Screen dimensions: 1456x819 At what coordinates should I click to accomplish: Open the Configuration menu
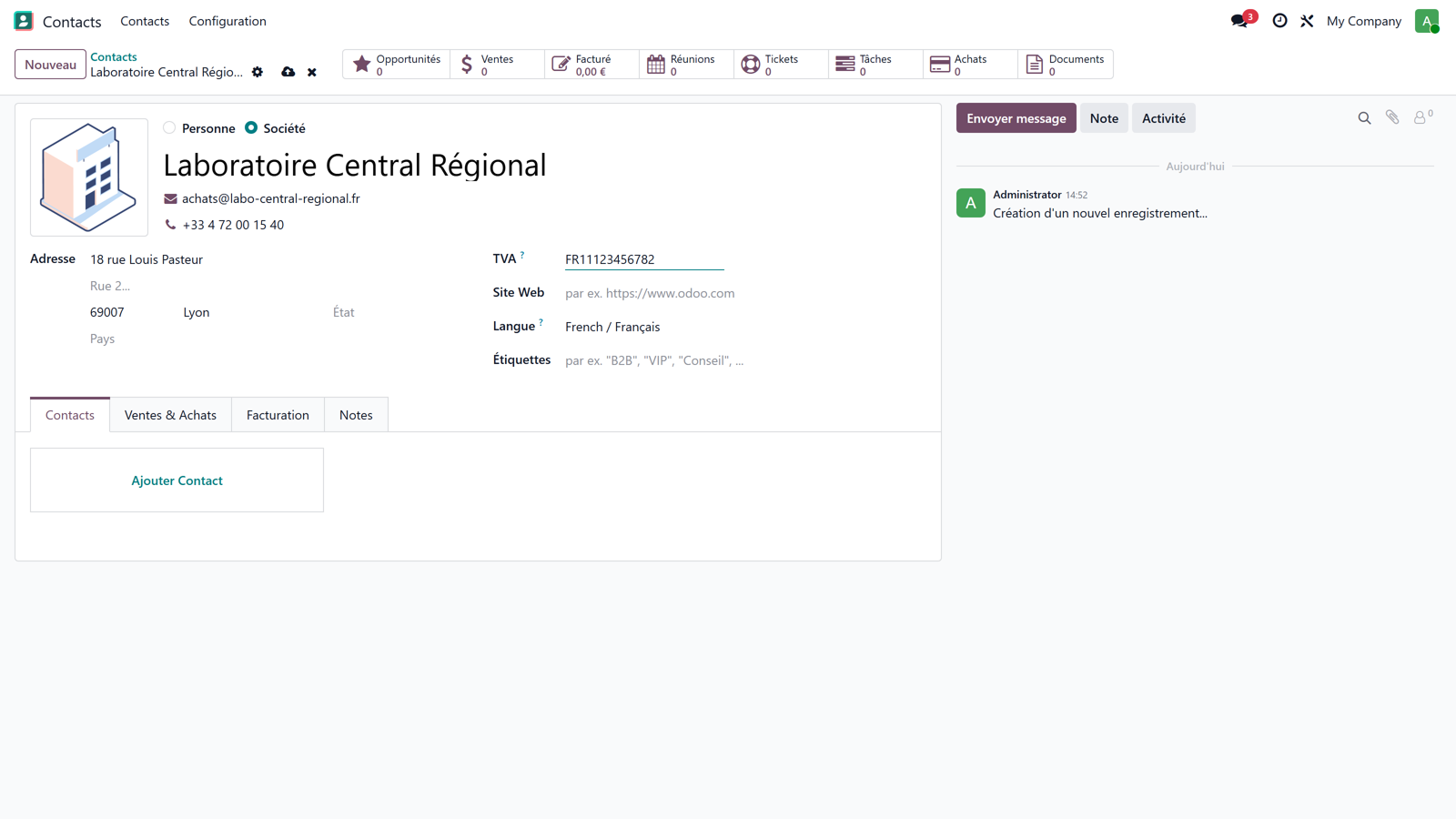227,21
